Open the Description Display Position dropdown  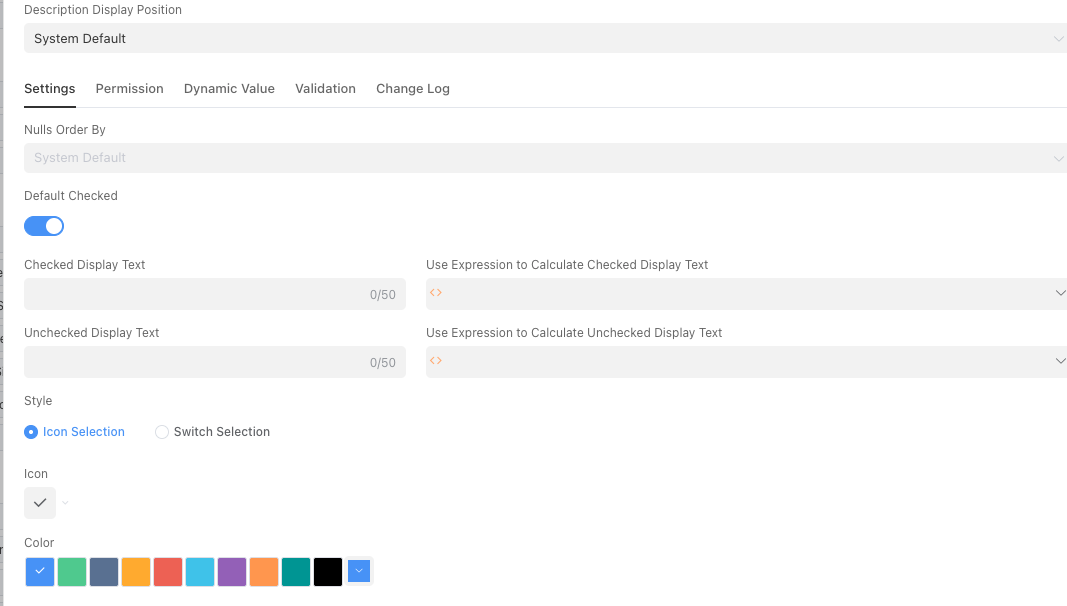click(x=545, y=39)
